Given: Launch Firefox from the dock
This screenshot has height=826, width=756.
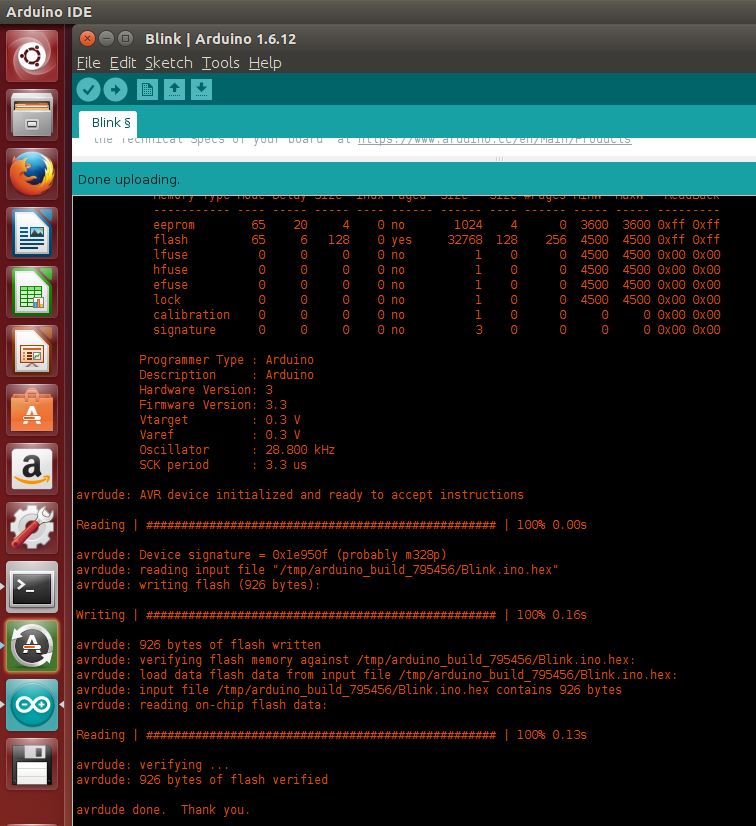Looking at the screenshot, I should [x=33, y=175].
